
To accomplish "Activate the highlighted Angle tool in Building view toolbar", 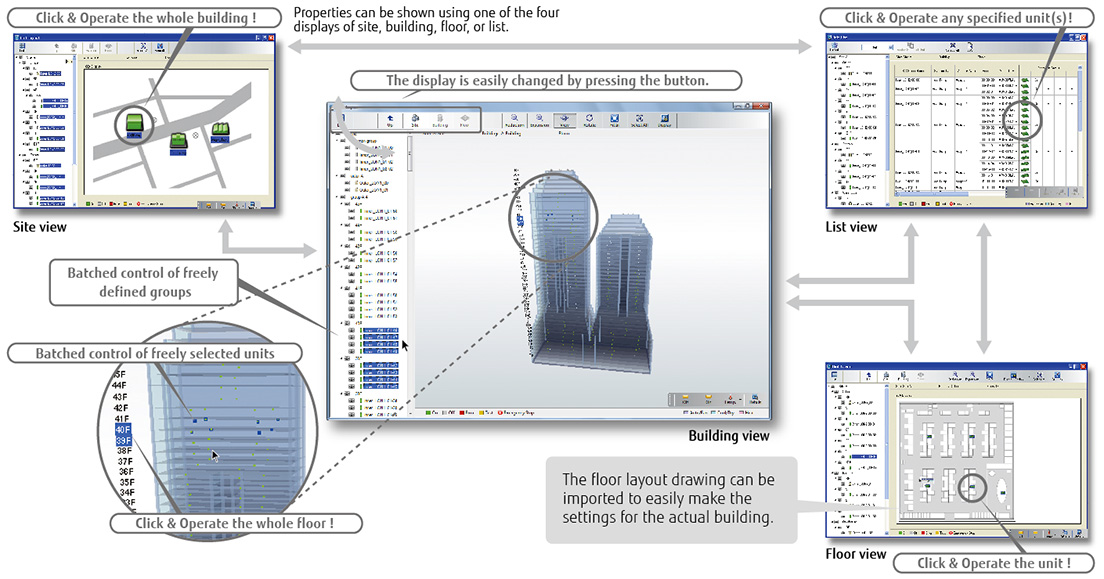I will 563,119.
